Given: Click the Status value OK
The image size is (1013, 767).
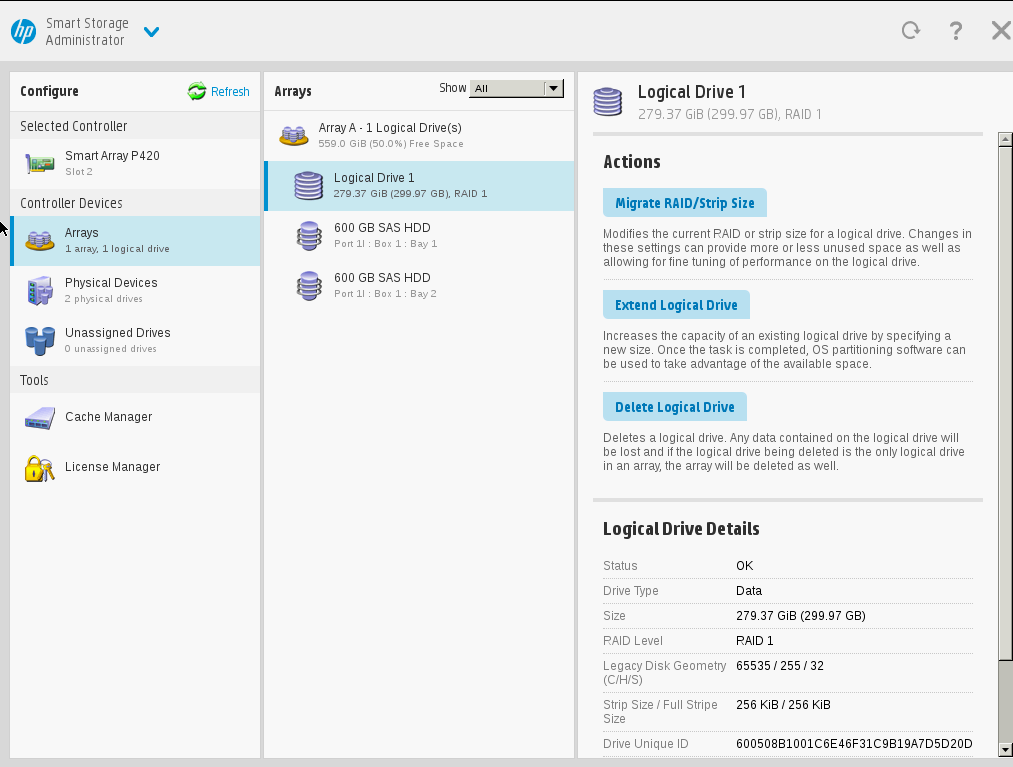Looking at the screenshot, I should tap(744, 566).
